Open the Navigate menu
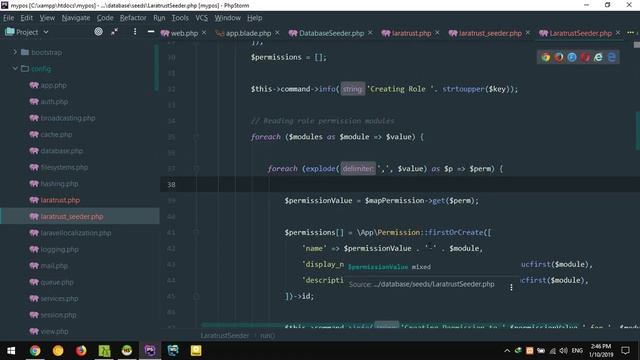The height and width of the screenshot is (360, 640). pyautogui.click(x=76, y=18)
